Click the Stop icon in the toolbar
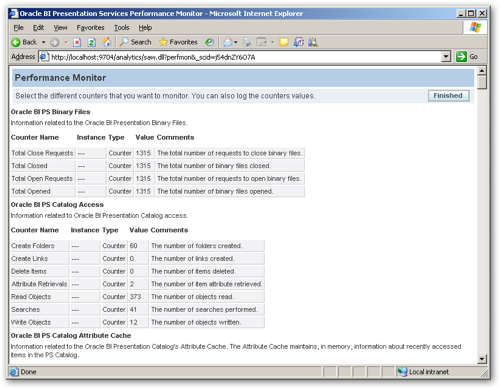 coord(77,42)
